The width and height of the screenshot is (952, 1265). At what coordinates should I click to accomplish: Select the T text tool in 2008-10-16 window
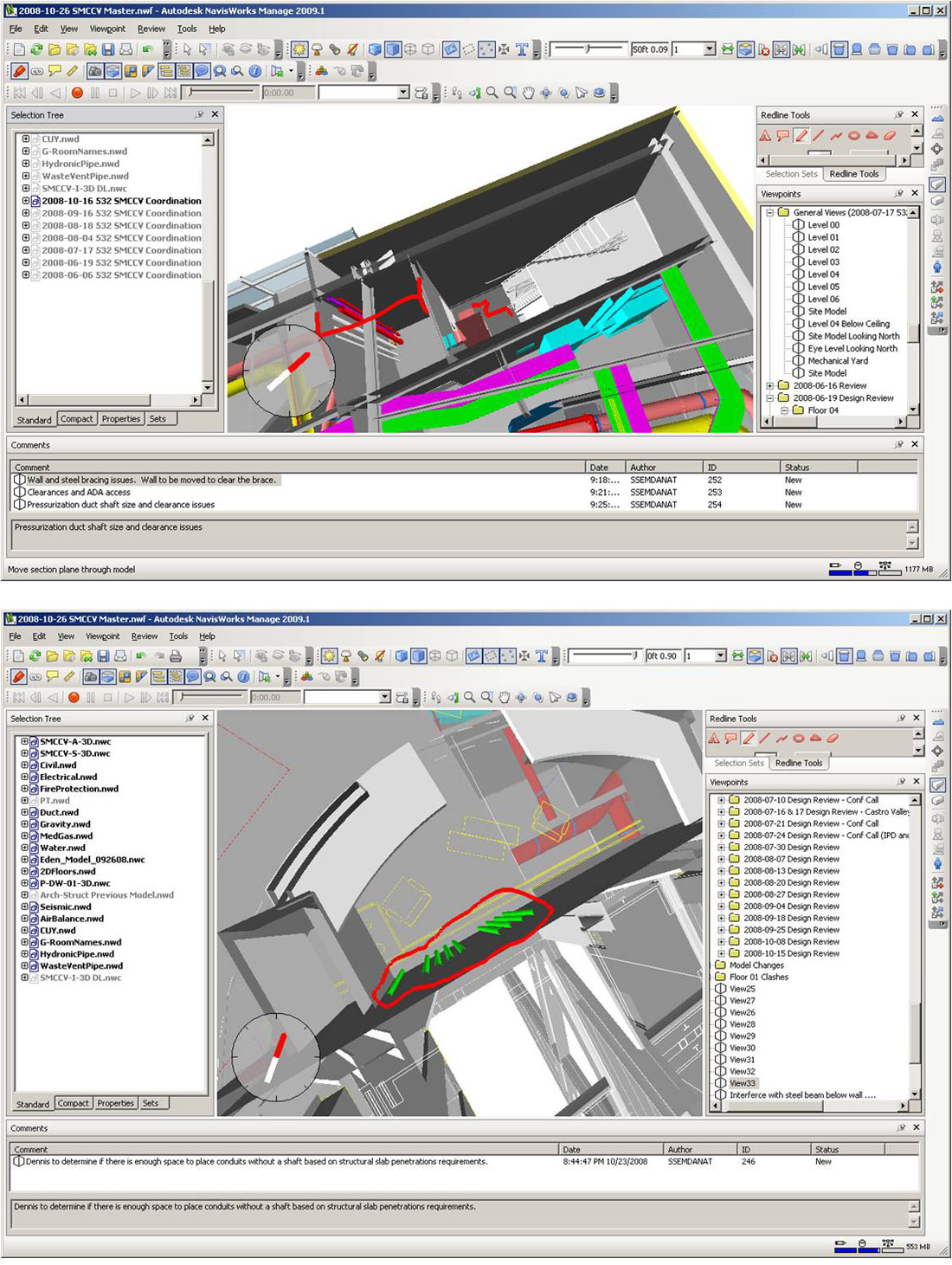[522, 50]
